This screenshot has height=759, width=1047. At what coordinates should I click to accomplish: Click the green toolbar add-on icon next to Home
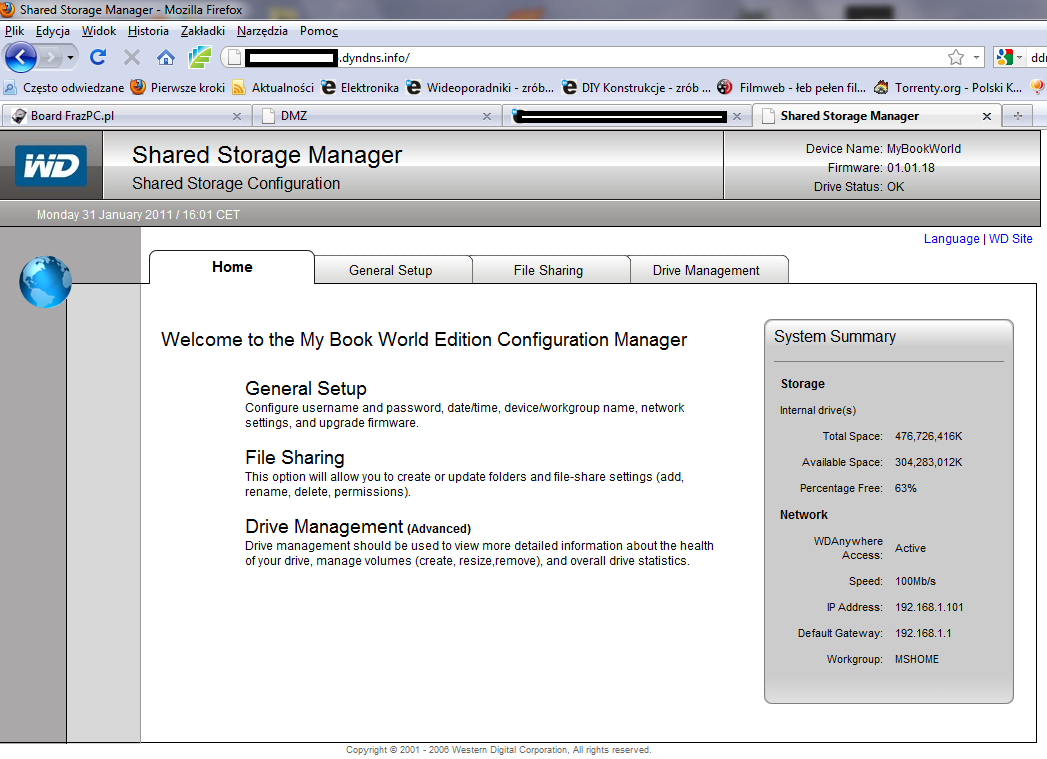[x=199, y=57]
